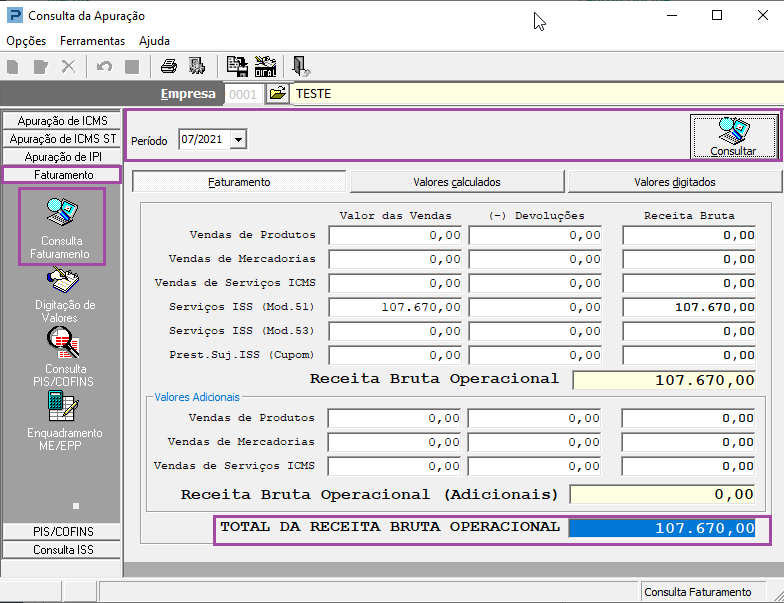This screenshot has height=603, width=784.
Task: Click the TOTAL DA RECEITA BRUTA OPERACIONAL value
Action: point(662,528)
